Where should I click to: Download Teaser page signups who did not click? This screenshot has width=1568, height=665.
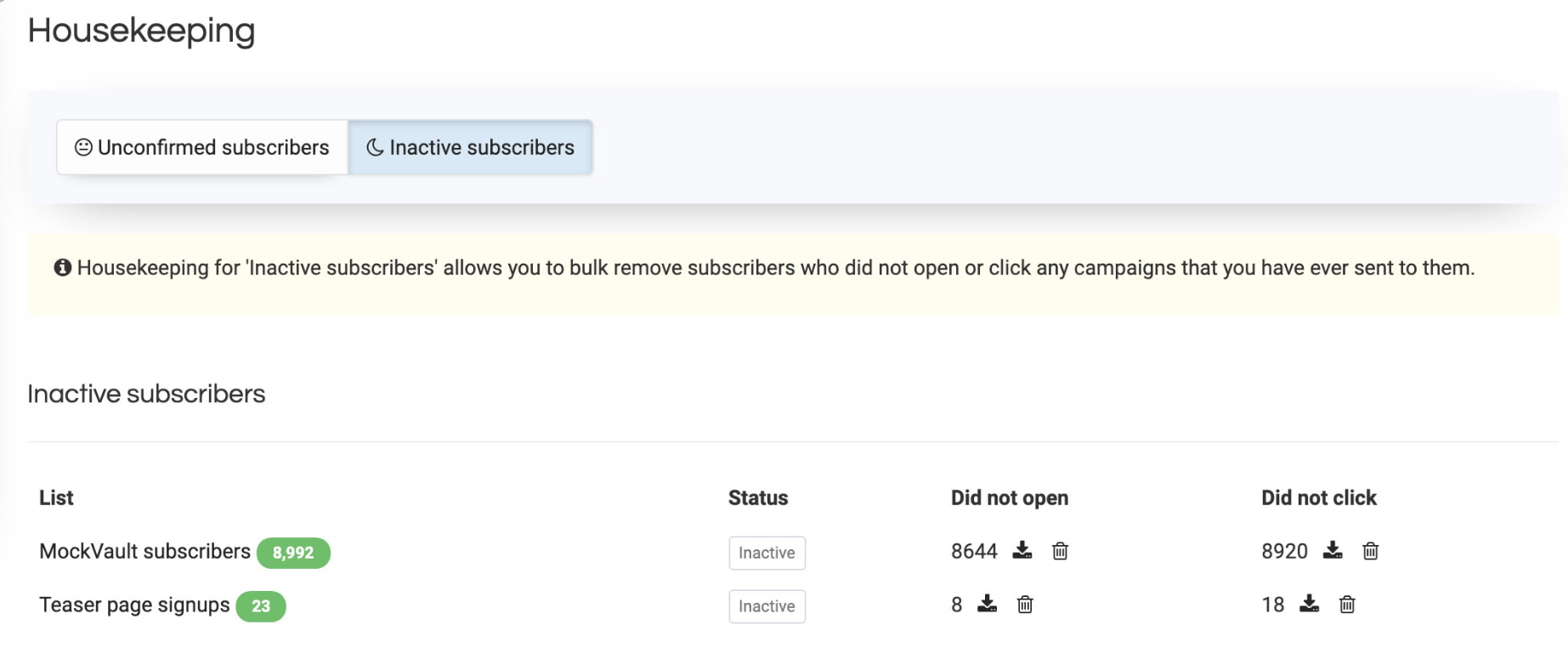click(x=1309, y=605)
